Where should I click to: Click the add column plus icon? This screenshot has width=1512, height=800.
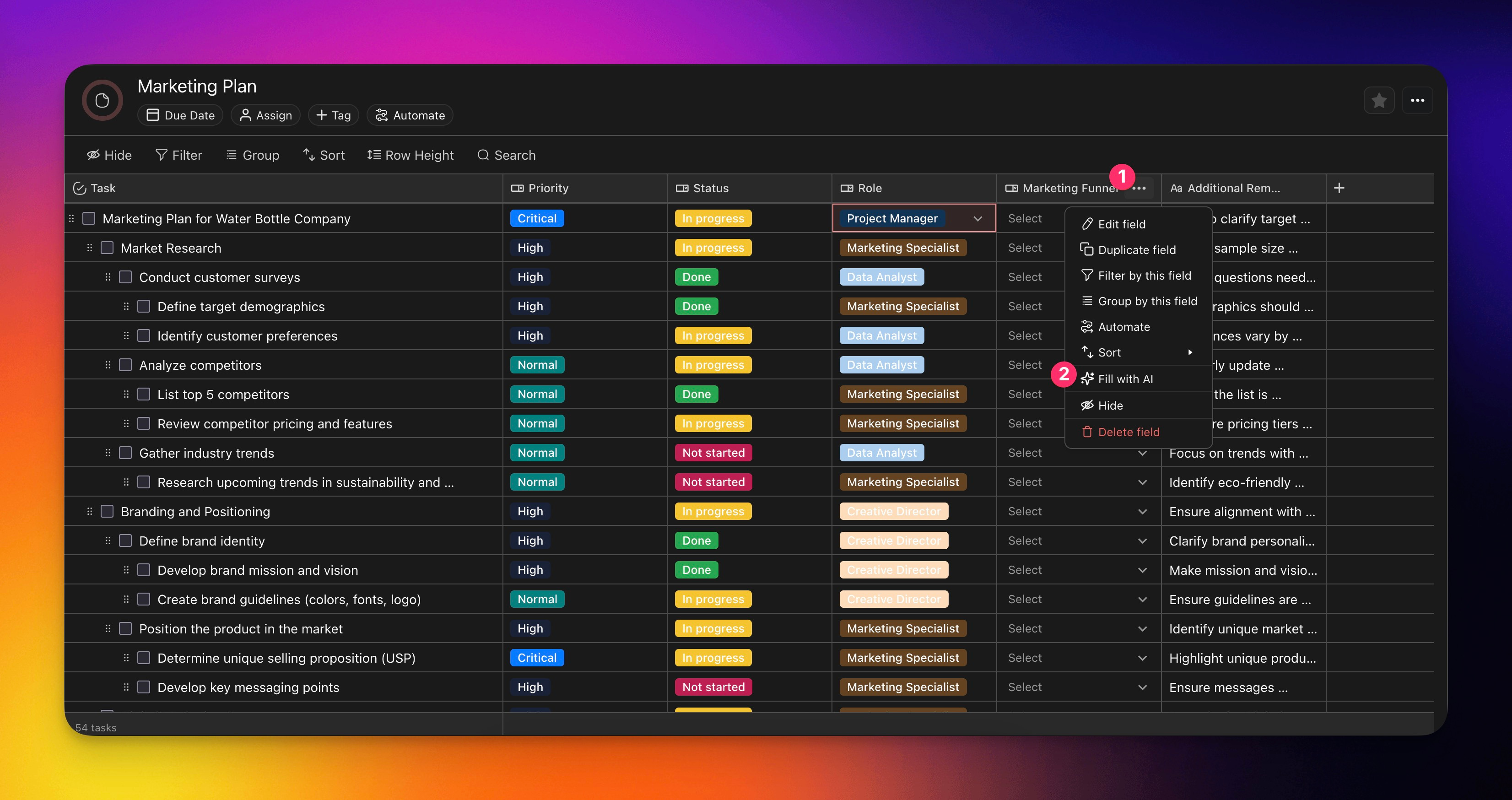coord(1339,188)
